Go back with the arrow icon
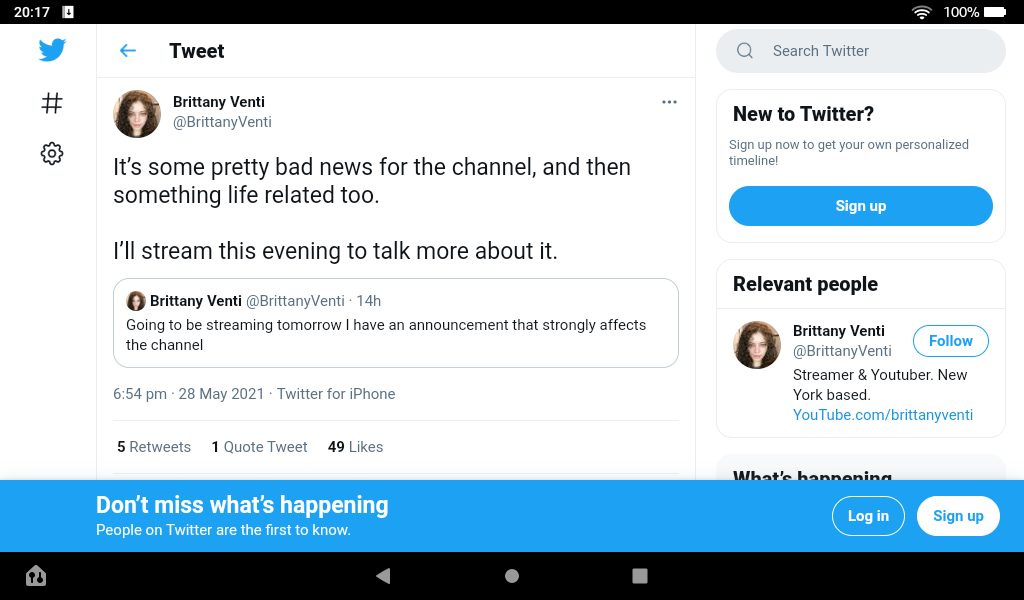 [x=128, y=50]
